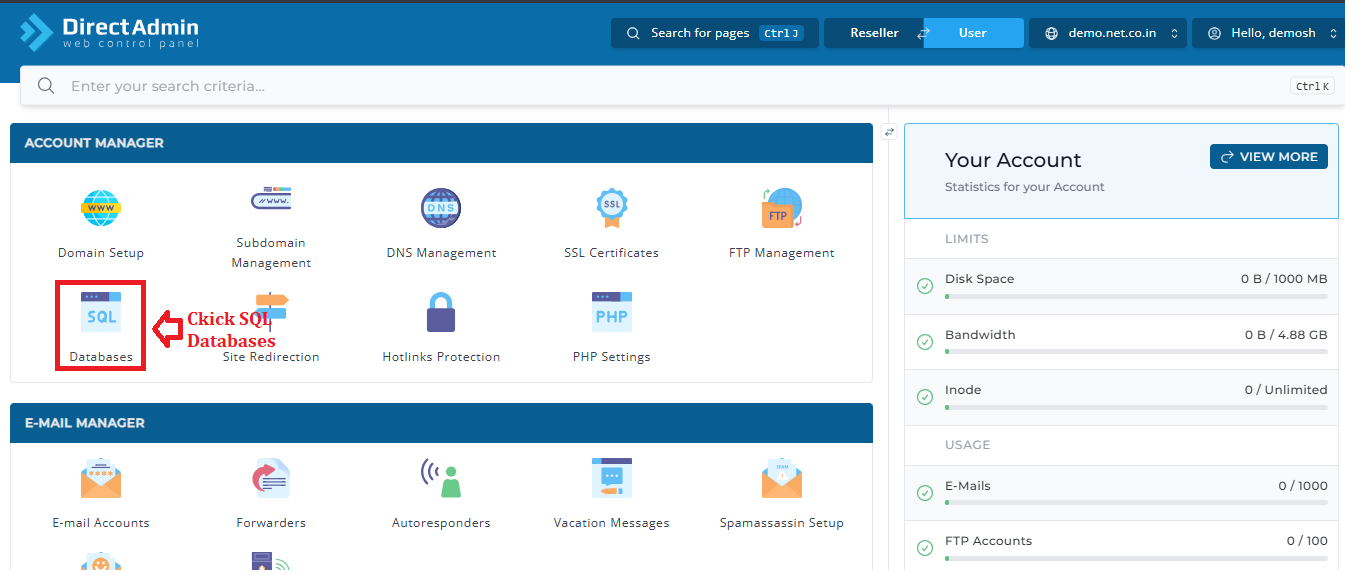
Task: Open Autoresponders icon
Action: point(441,478)
